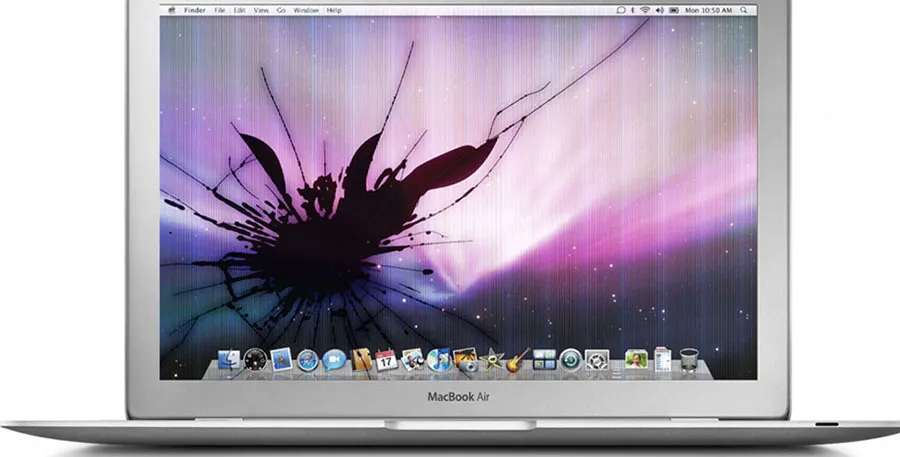Launch Safari compass icon in dock
The image size is (900, 457).
308,361
